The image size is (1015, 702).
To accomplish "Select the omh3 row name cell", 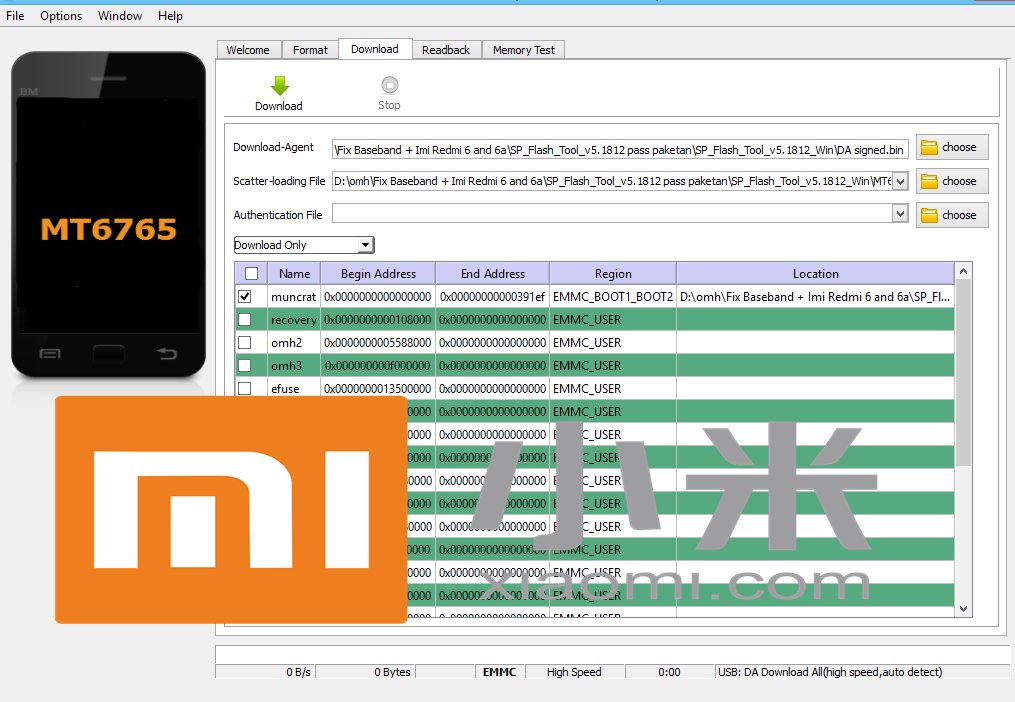I will (294, 365).
